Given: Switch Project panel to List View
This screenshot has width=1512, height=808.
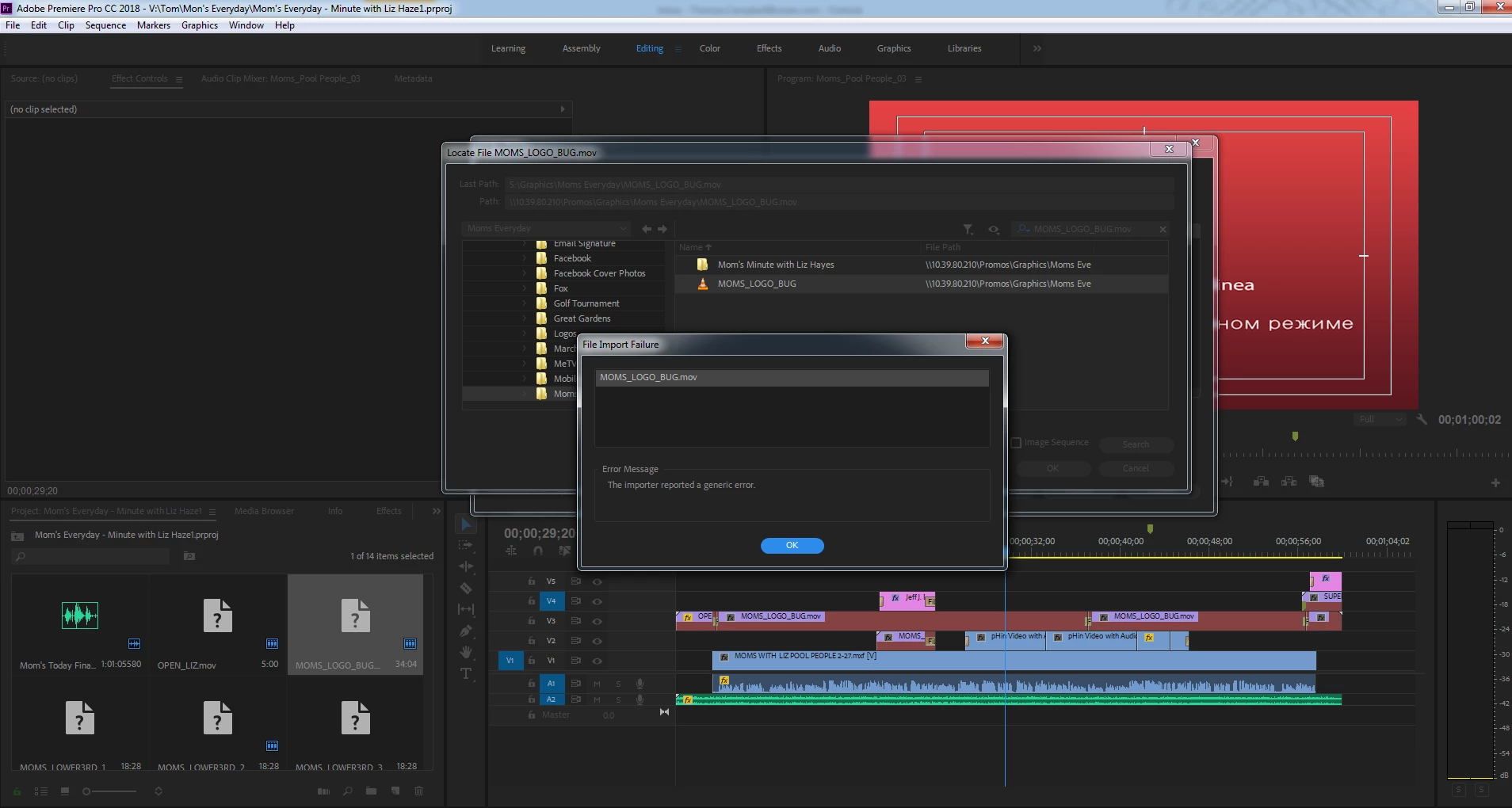Looking at the screenshot, I should pyautogui.click(x=41, y=791).
